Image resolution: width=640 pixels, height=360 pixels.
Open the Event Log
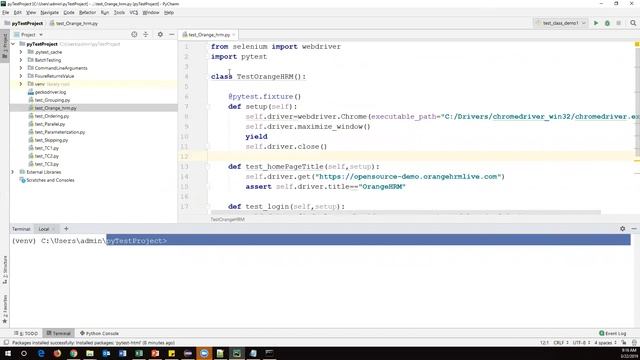coord(612,333)
